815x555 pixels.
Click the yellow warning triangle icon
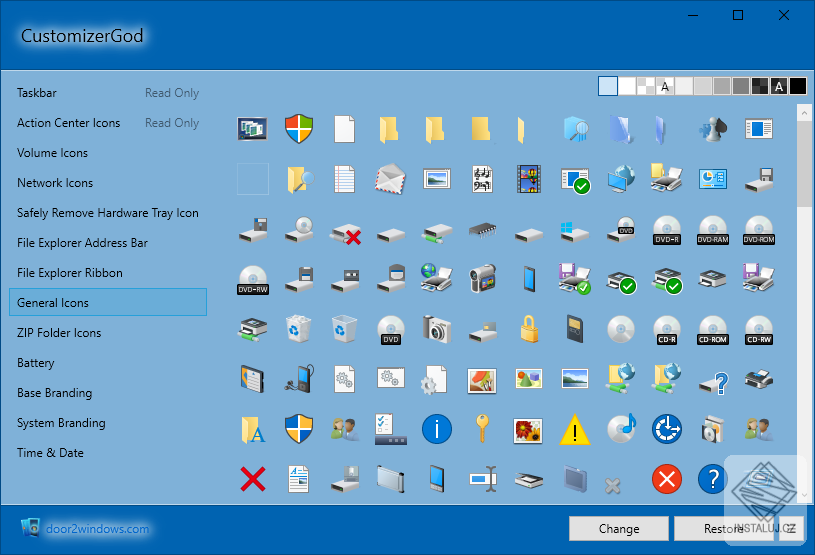[575, 429]
